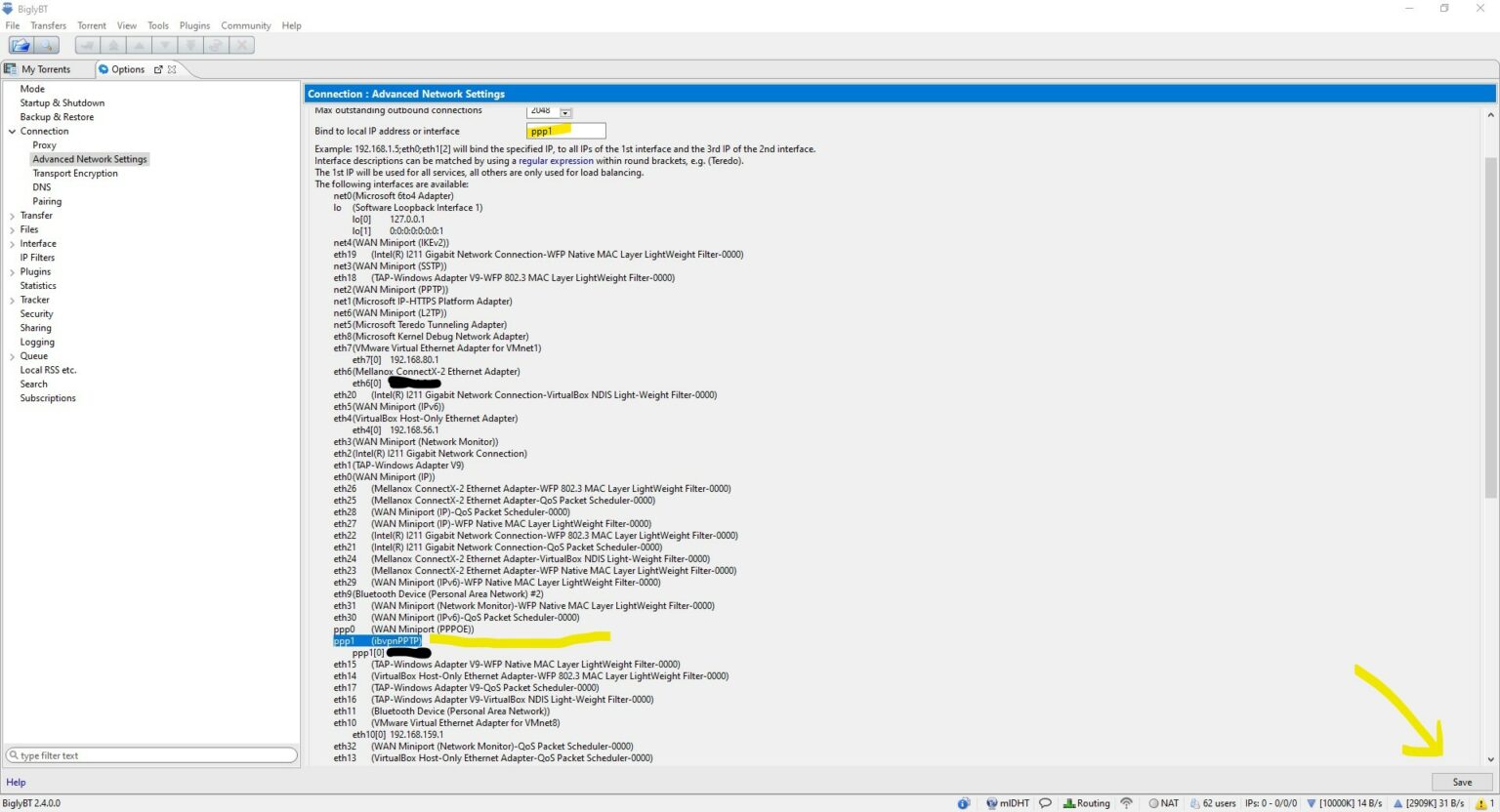1500x812 pixels.
Task: Pop out the Options tab into window
Action: (158, 69)
